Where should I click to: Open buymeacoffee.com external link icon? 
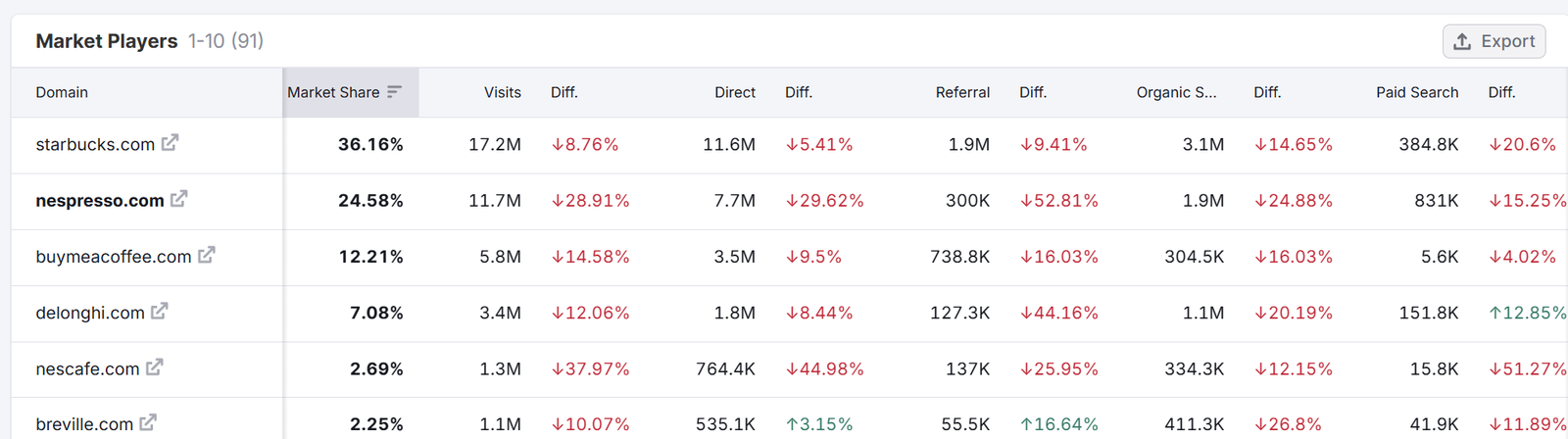pyautogui.click(x=206, y=256)
